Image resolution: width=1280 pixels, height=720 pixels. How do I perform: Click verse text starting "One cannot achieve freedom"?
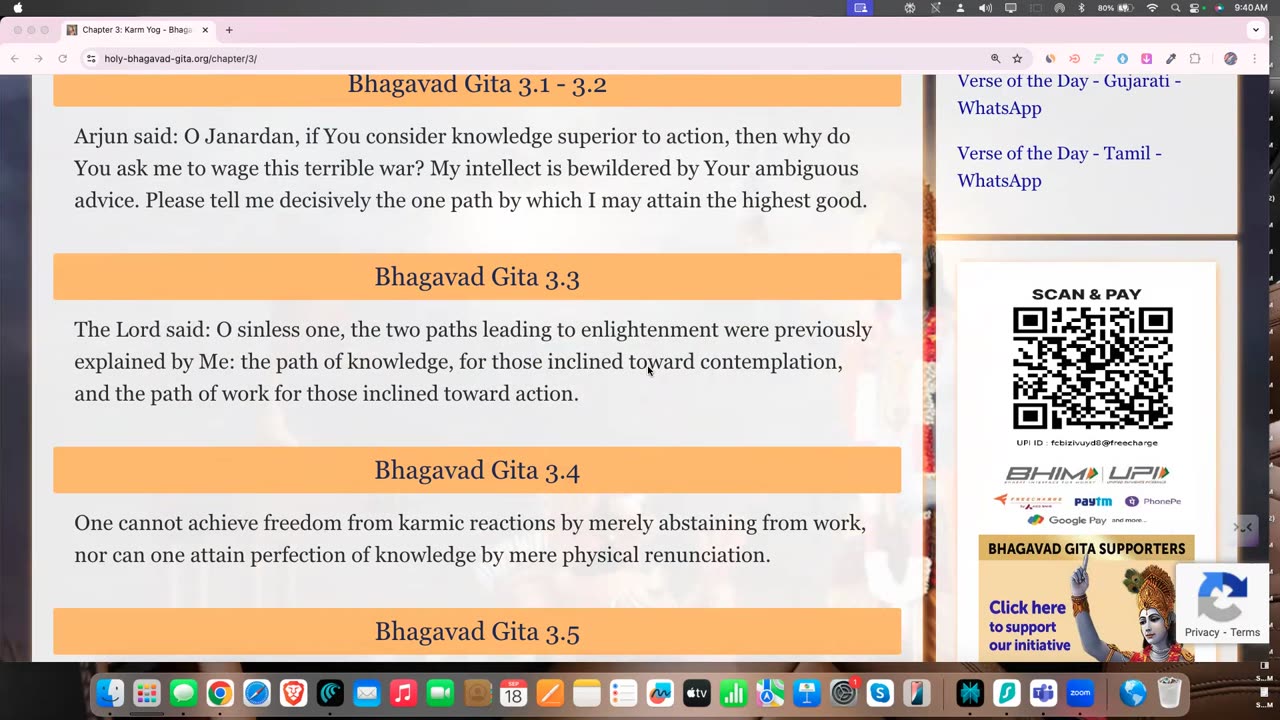[470, 539]
